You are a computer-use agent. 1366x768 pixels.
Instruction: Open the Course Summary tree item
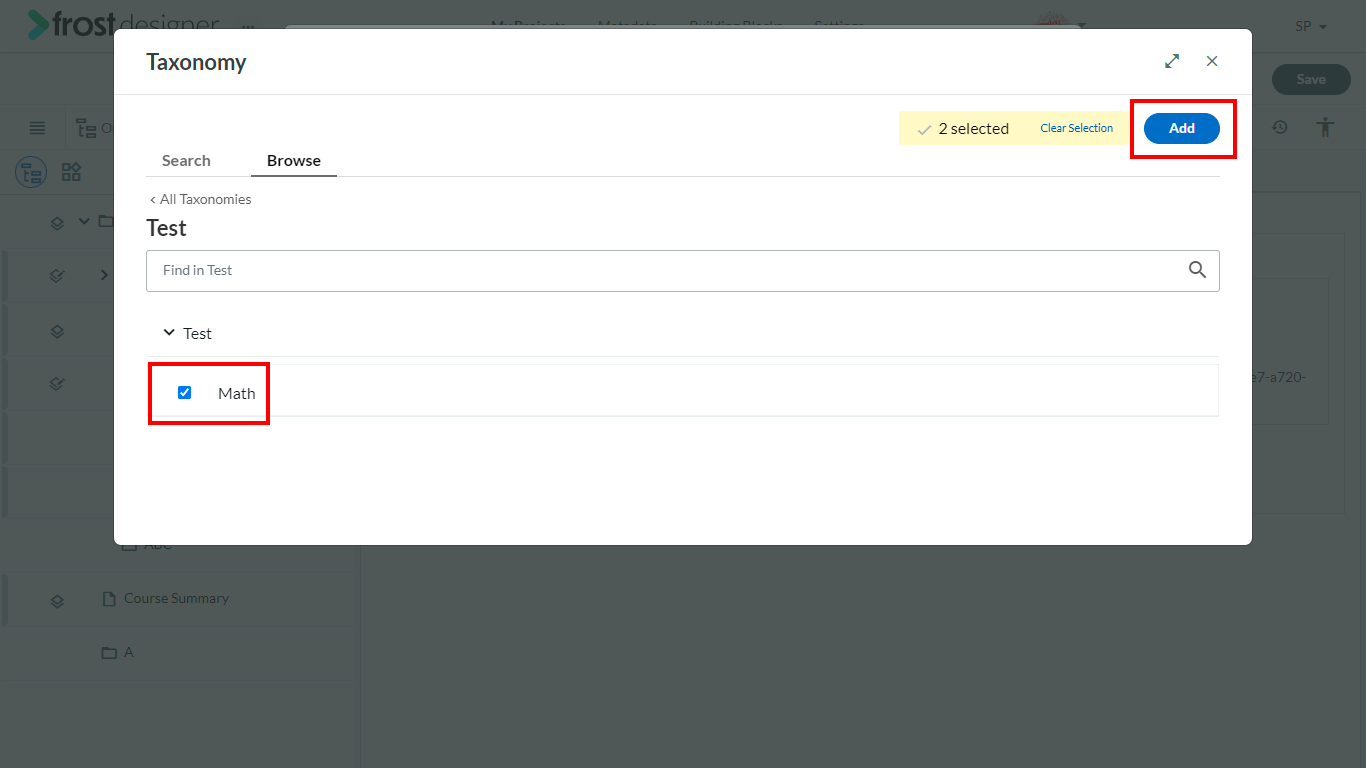pyautogui.click(x=176, y=598)
